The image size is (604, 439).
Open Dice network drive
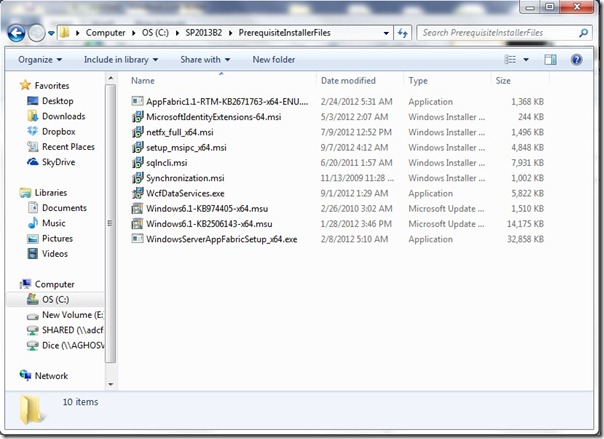coord(73,345)
